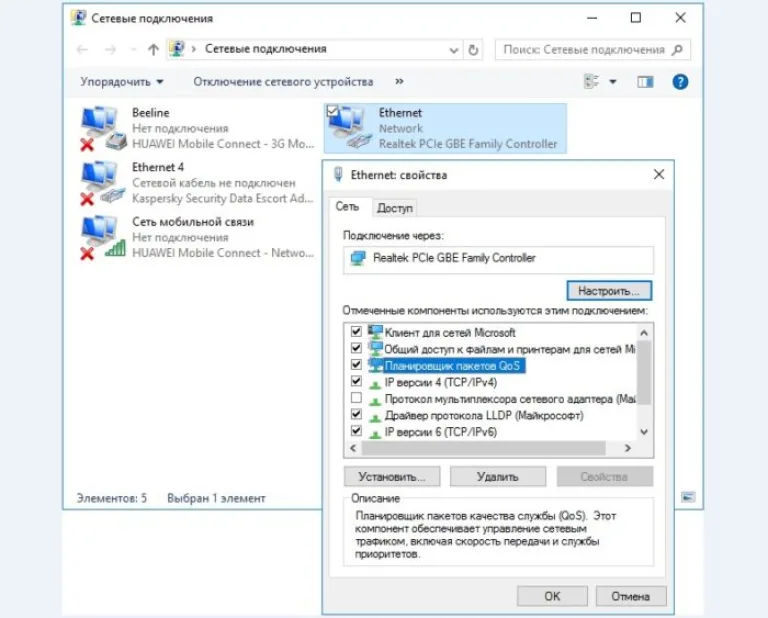This screenshot has width=768, height=618.
Task: Select 'IP версии 4 (TCP/IPv4)' row text
Action: (440, 382)
